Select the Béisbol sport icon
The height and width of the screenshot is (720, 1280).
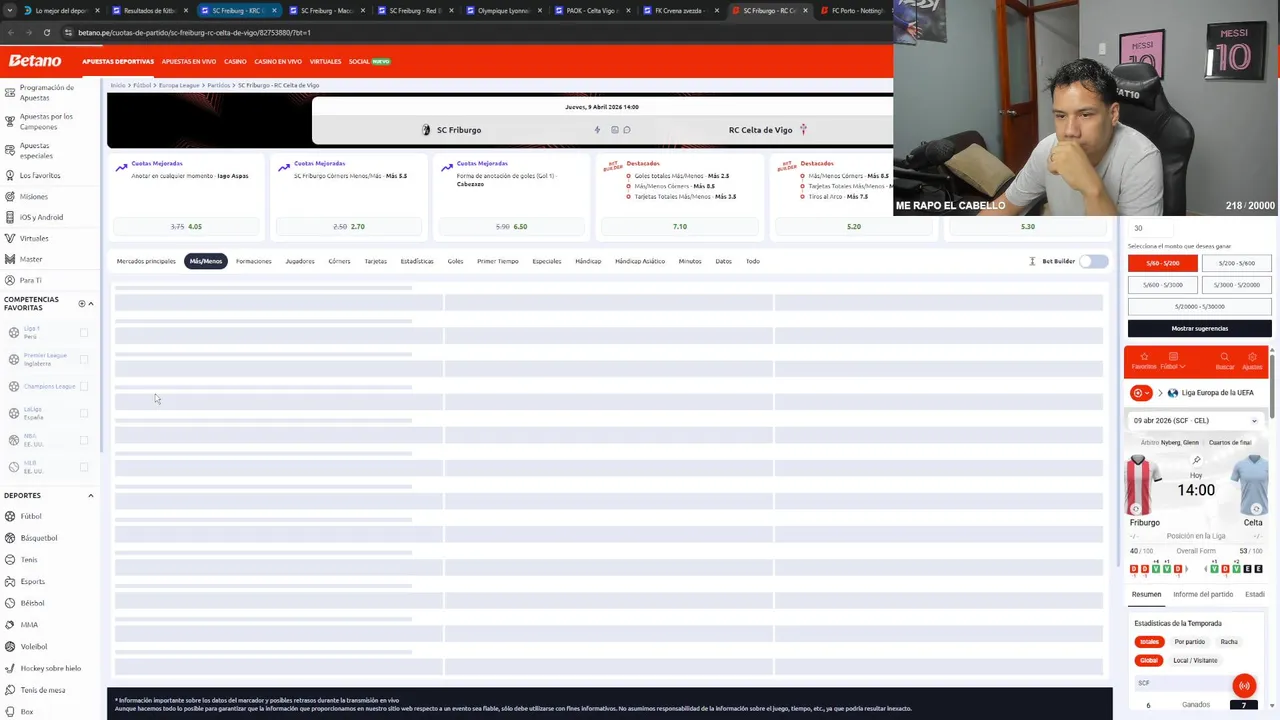tap(10, 603)
